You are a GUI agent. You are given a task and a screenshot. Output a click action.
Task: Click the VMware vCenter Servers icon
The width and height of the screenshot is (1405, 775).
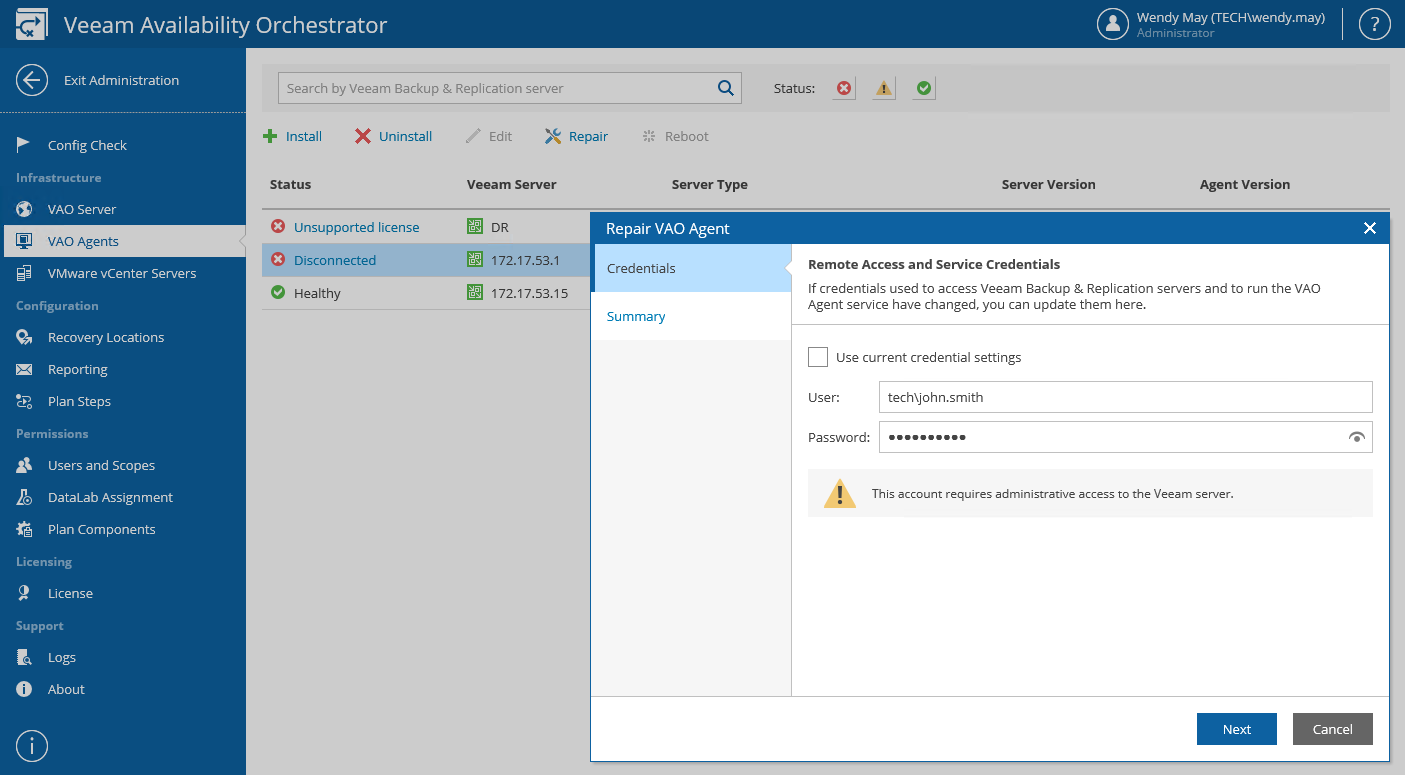(24, 273)
